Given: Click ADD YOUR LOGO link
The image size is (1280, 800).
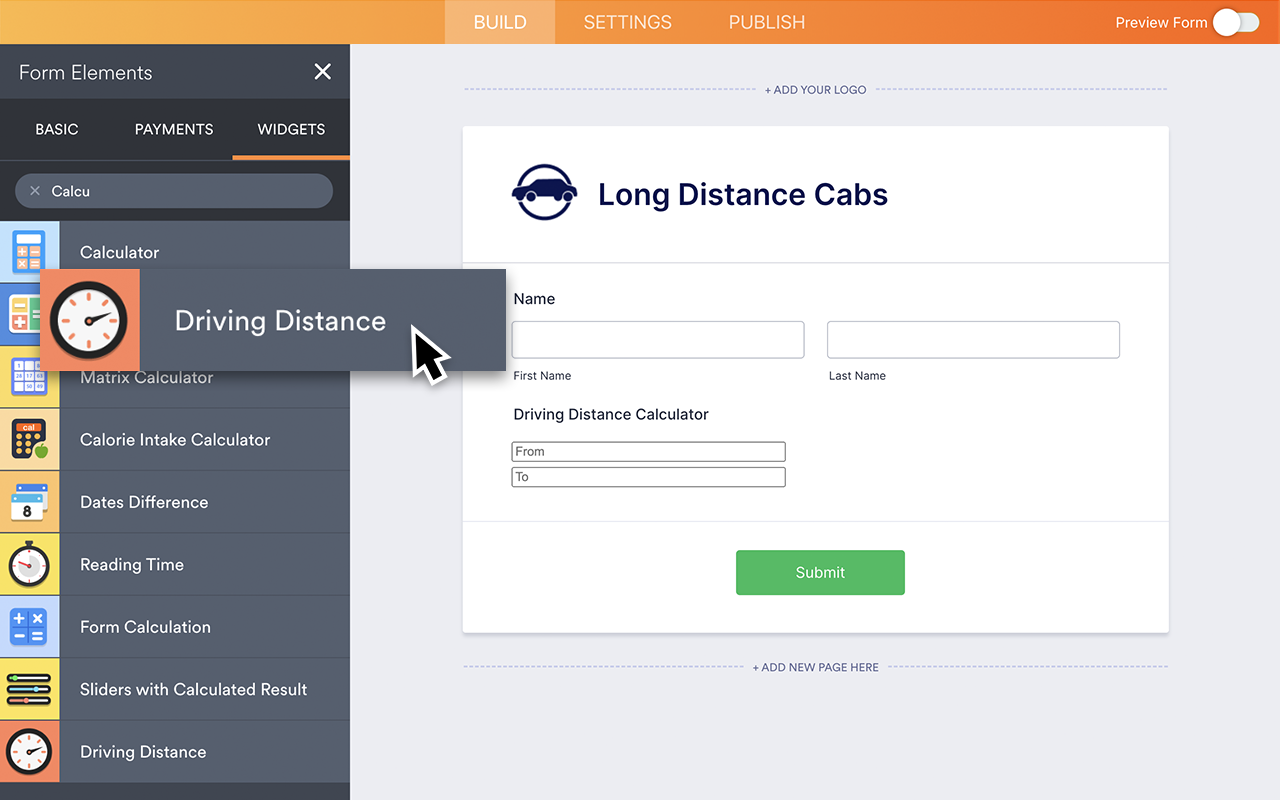Looking at the screenshot, I should pyautogui.click(x=815, y=89).
